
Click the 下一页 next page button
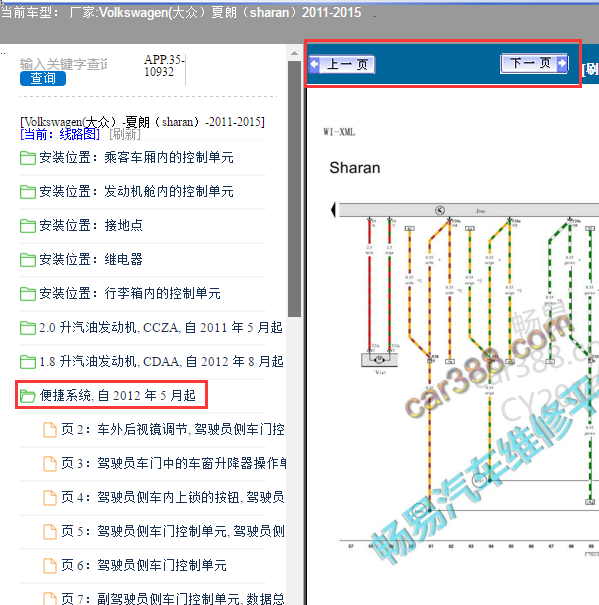pyautogui.click(x=534, y=63)
